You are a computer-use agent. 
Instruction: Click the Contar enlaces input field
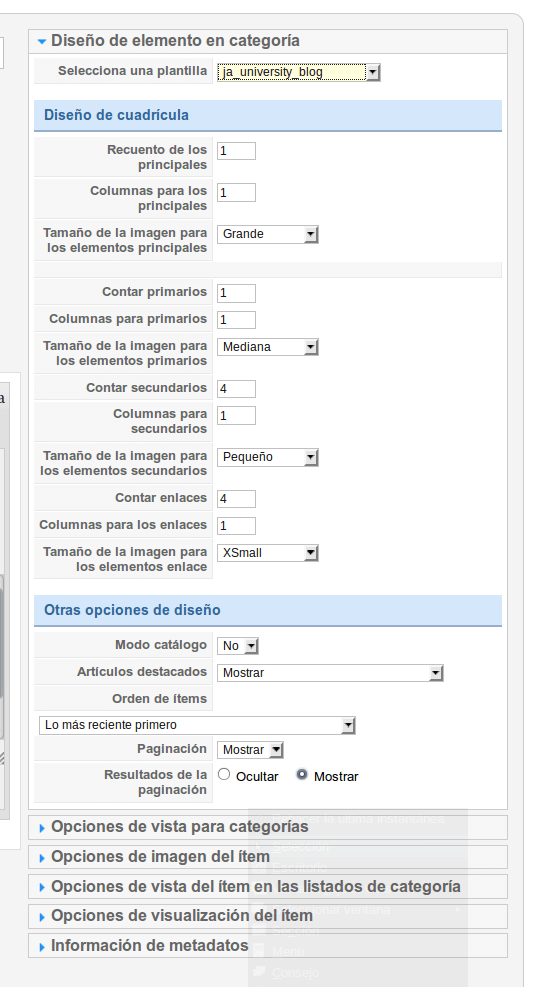point(237,499)
